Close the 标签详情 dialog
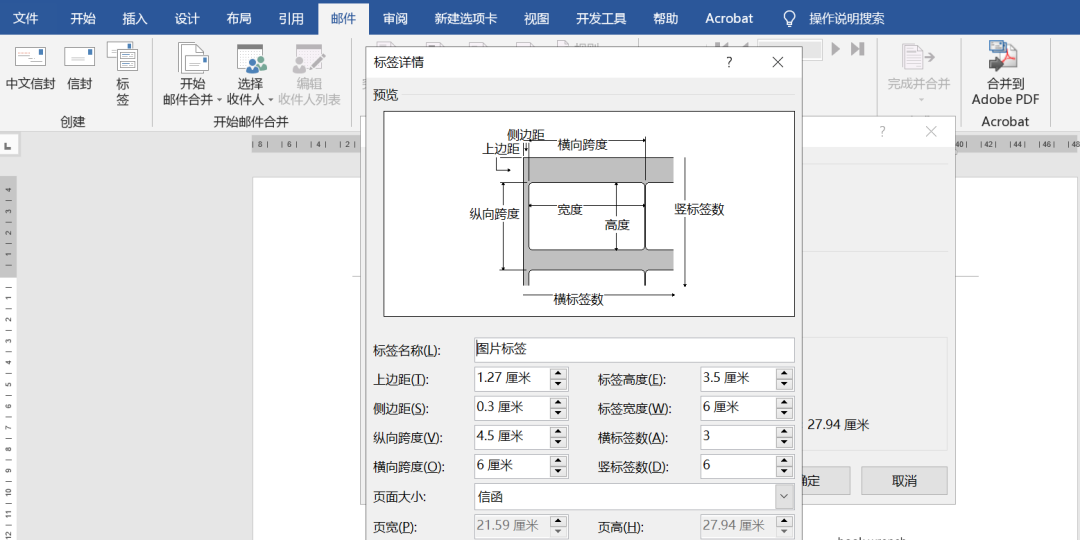The height and width of the screenshot is (540, 1080). (x=778, y=62)
